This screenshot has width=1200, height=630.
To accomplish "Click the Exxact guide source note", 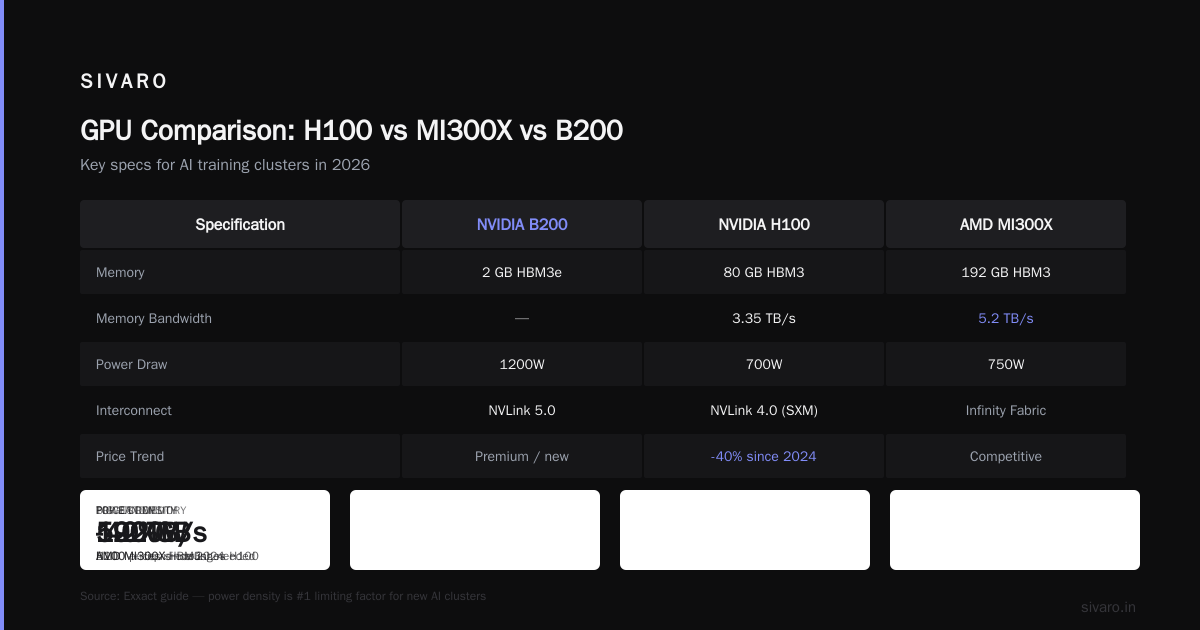I will click(283, 596).
